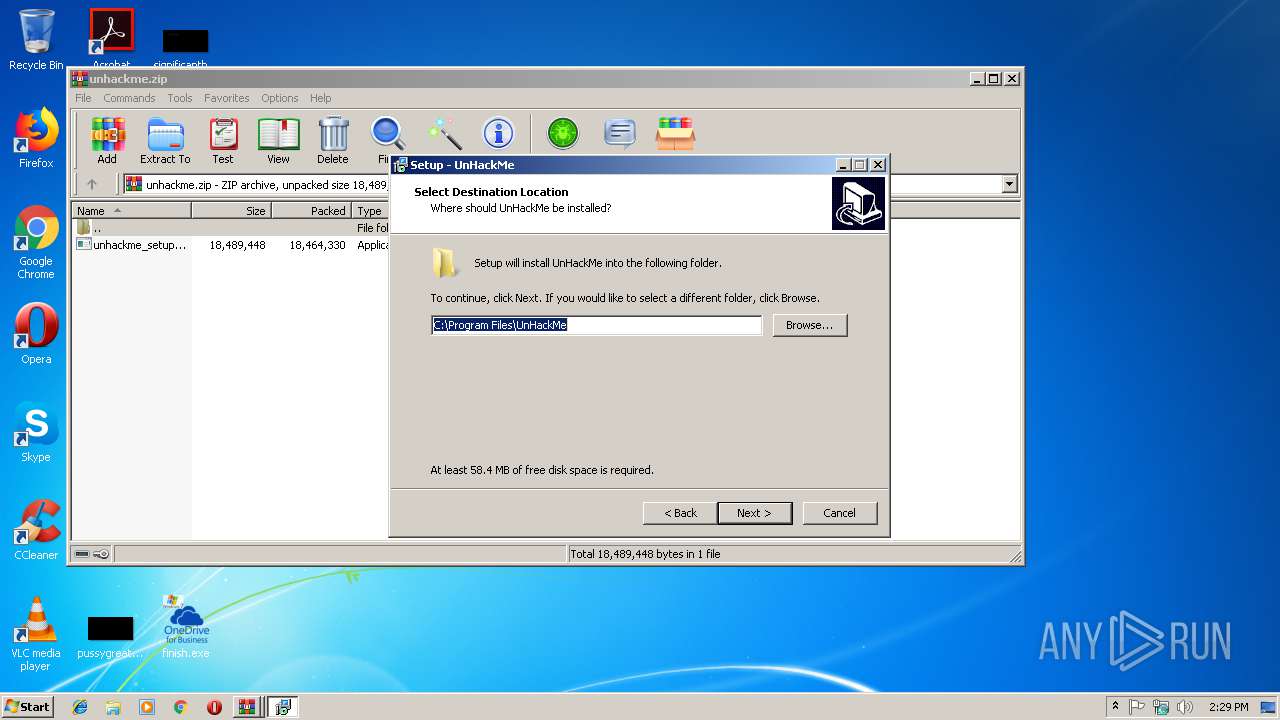Viewport: 1280px width, 720px height.
Task: Select the Skype desktop shortcut
Action: pyautogui.click(x=36, y=432)
